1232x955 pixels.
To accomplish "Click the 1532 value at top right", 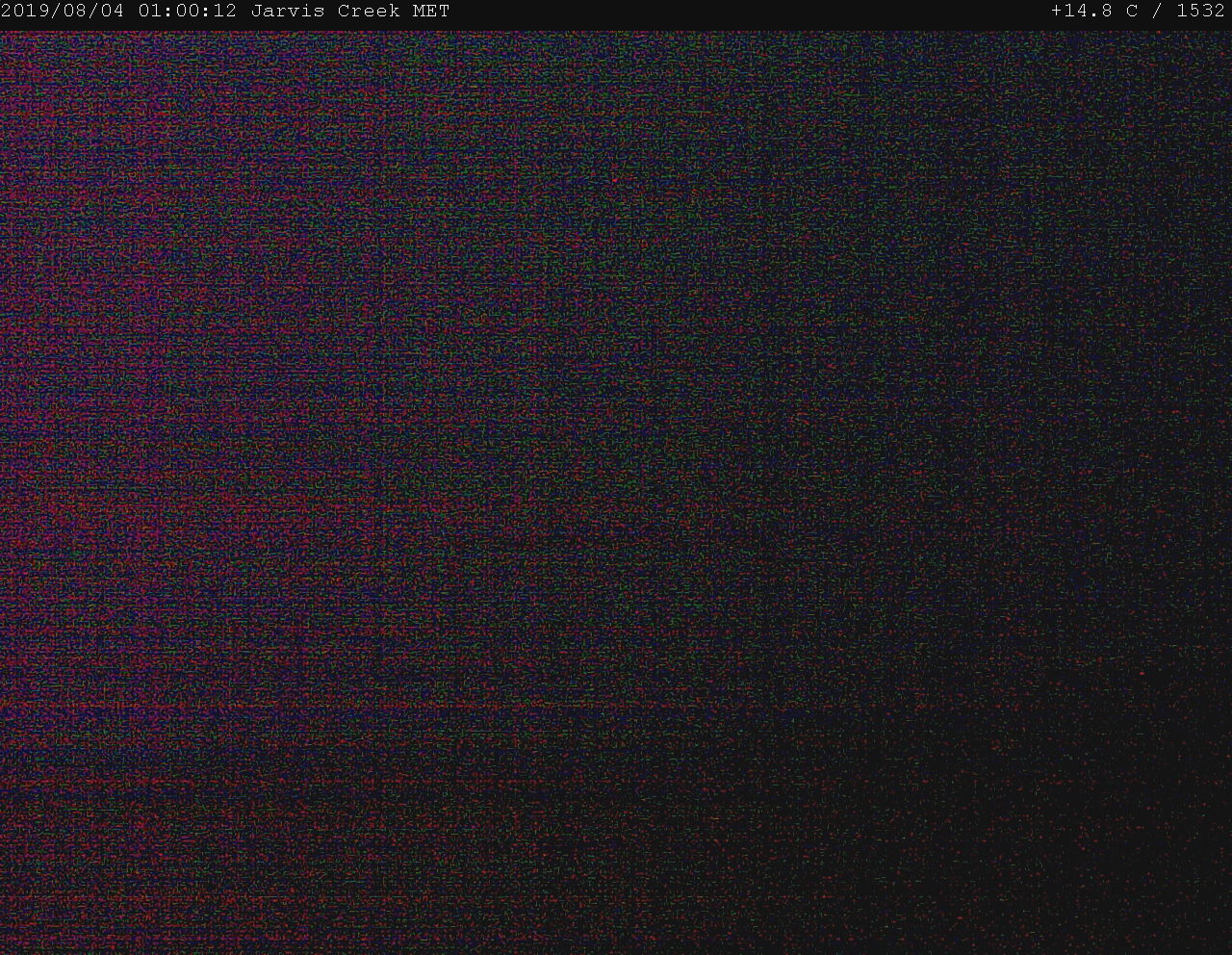I will pyautogui.click(x=1200, y=12).
